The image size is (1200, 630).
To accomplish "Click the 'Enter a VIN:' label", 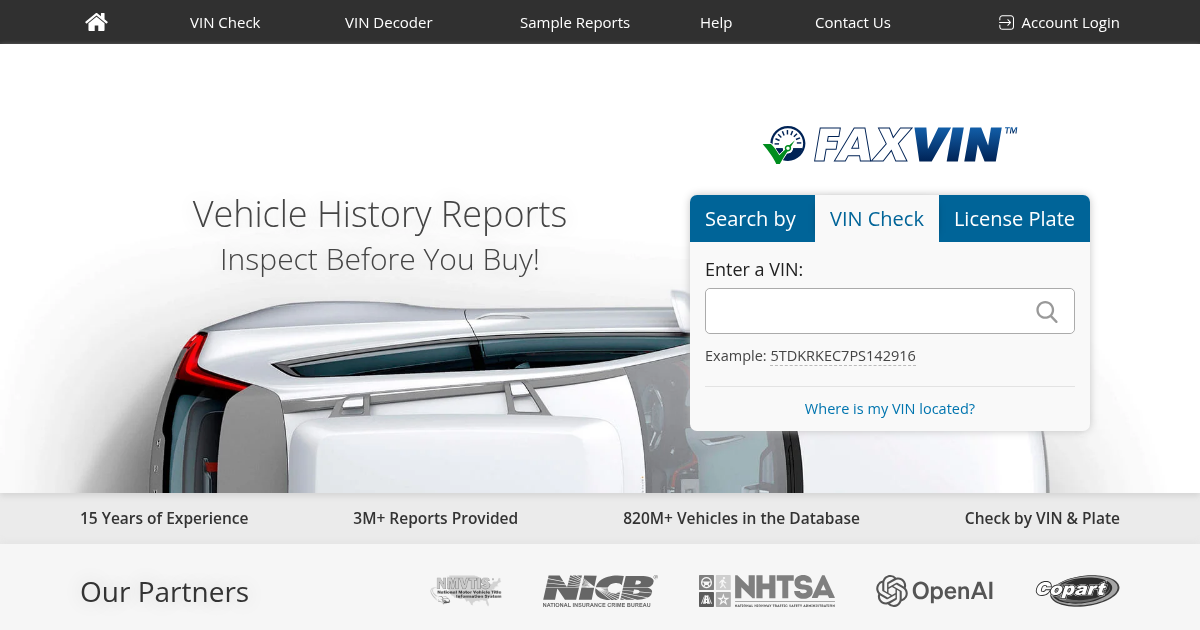I will click(754, 270).
